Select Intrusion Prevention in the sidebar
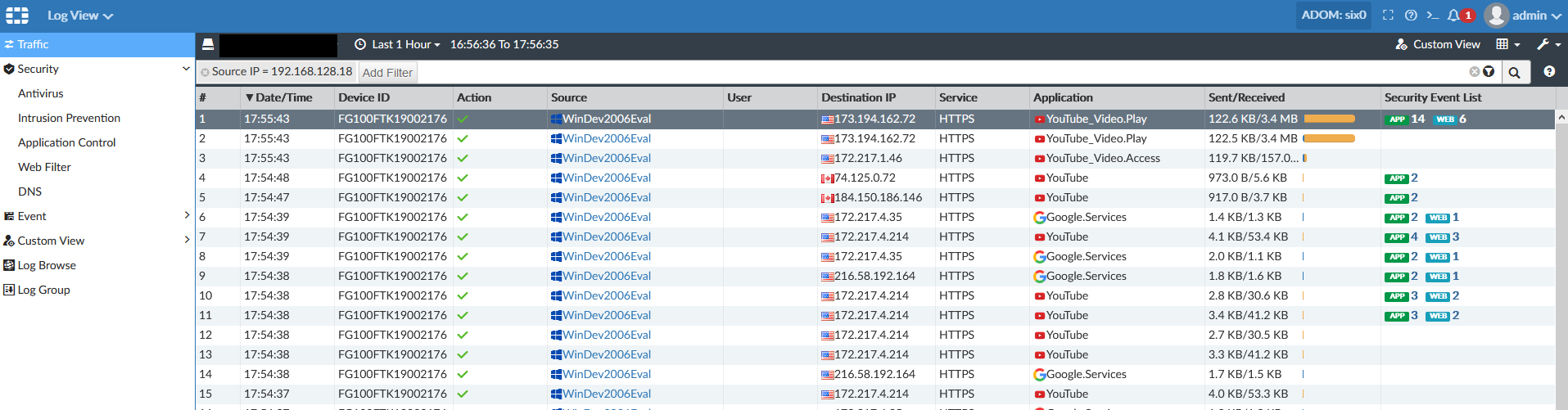This screenshot has height=410, width=1568. pos(69,118)
